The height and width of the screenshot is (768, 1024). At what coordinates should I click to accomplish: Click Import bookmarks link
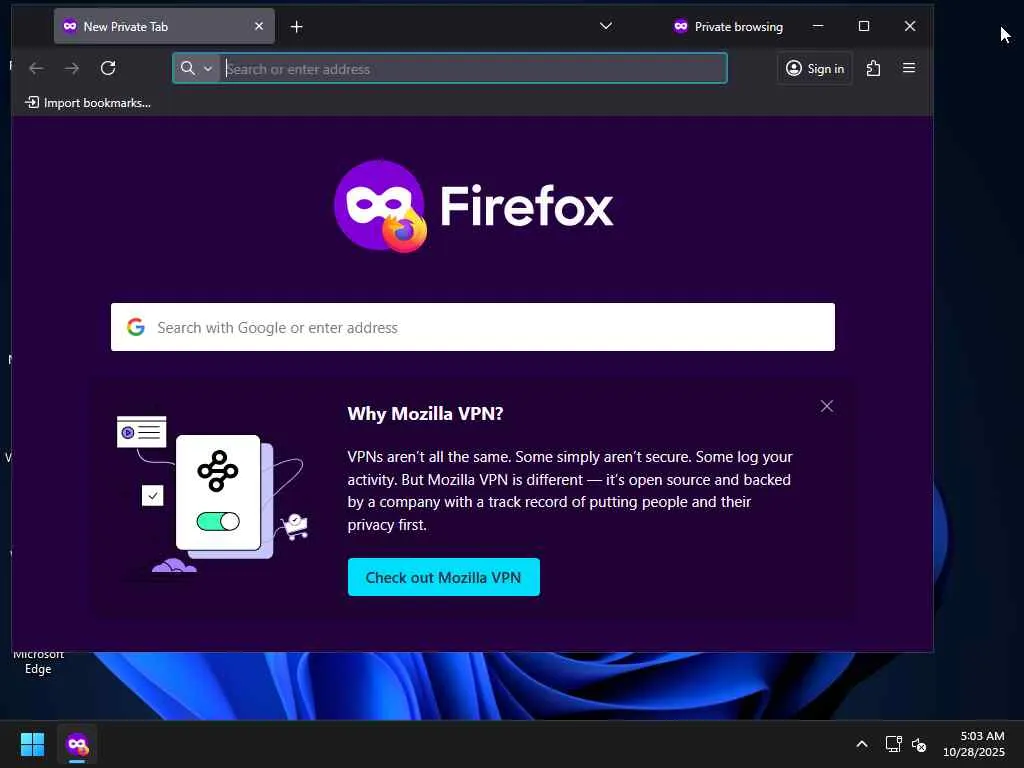coord(88,103)
